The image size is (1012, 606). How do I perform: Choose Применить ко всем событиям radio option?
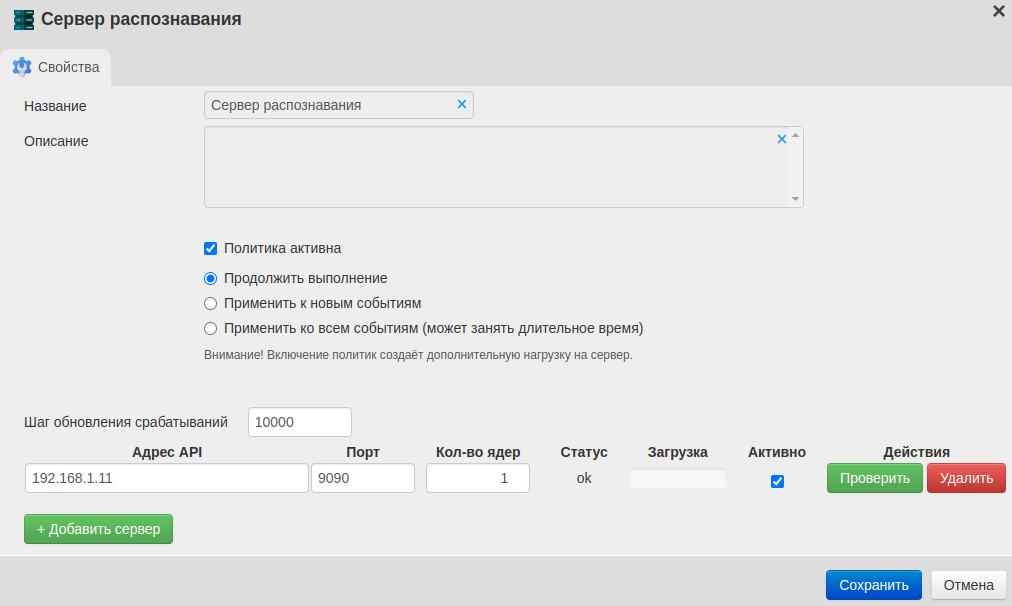[x=210, y=328]
